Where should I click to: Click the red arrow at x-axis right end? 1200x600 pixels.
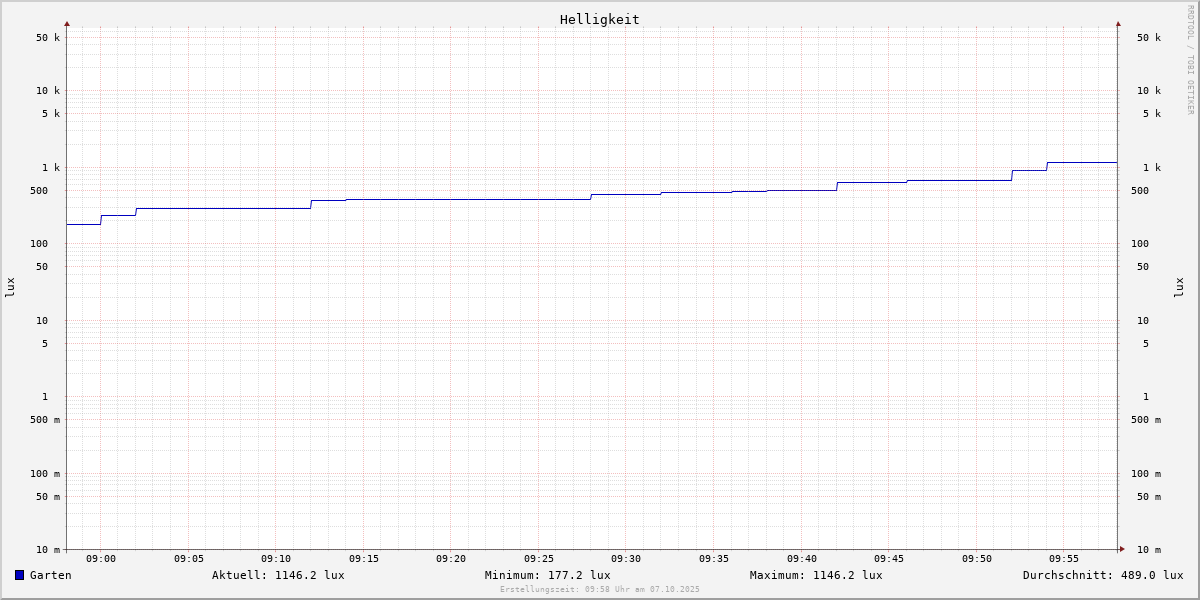coord(1121,549)
